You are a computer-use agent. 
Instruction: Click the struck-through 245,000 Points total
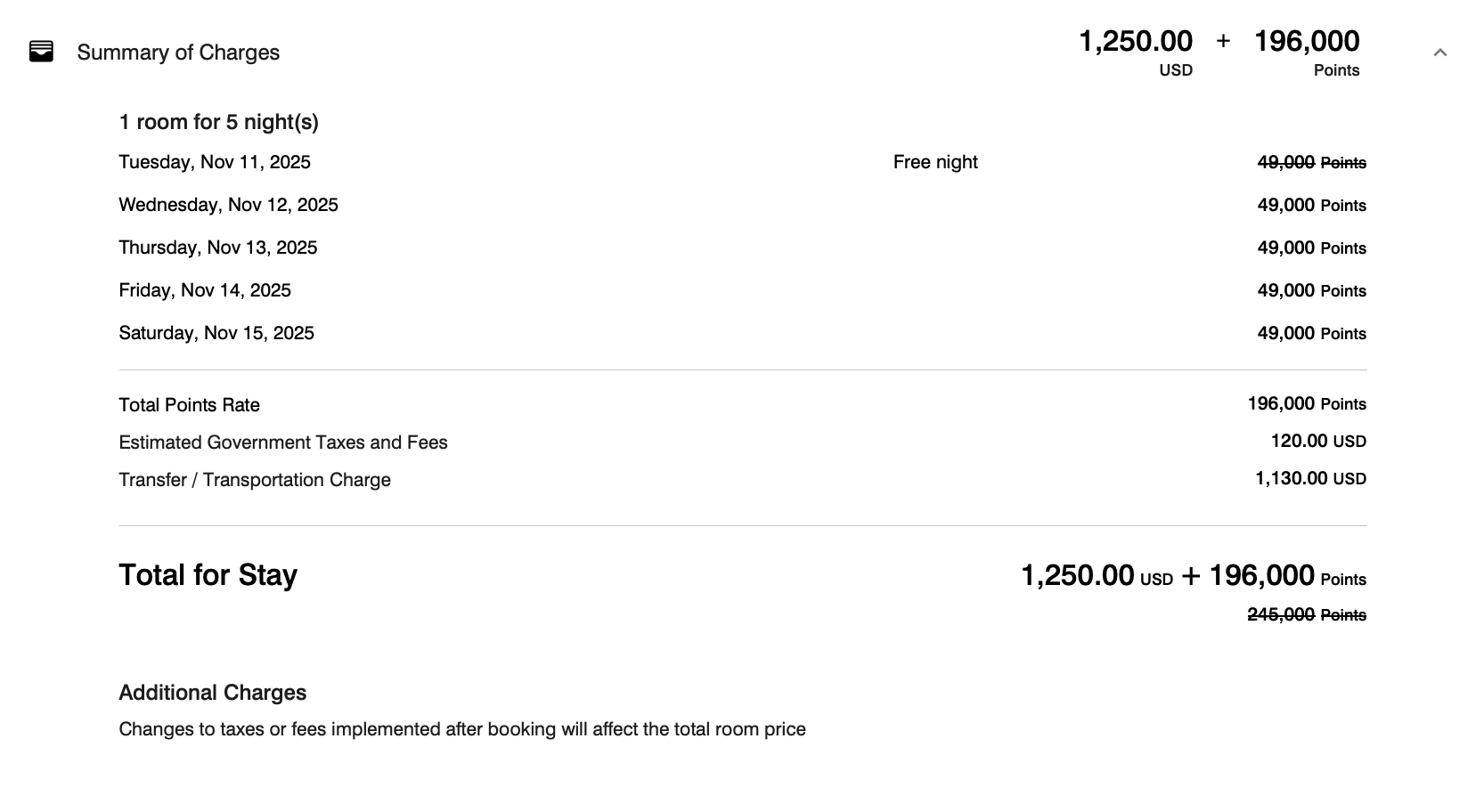(1307, 614)
